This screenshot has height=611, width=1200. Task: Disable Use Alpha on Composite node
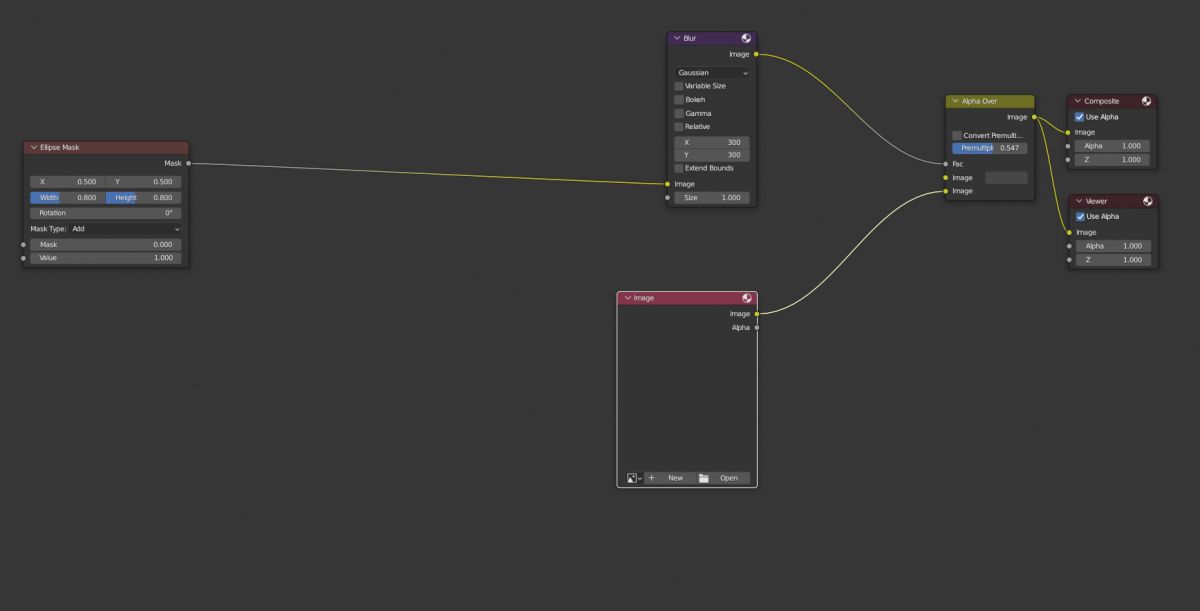pos(1080,117)
